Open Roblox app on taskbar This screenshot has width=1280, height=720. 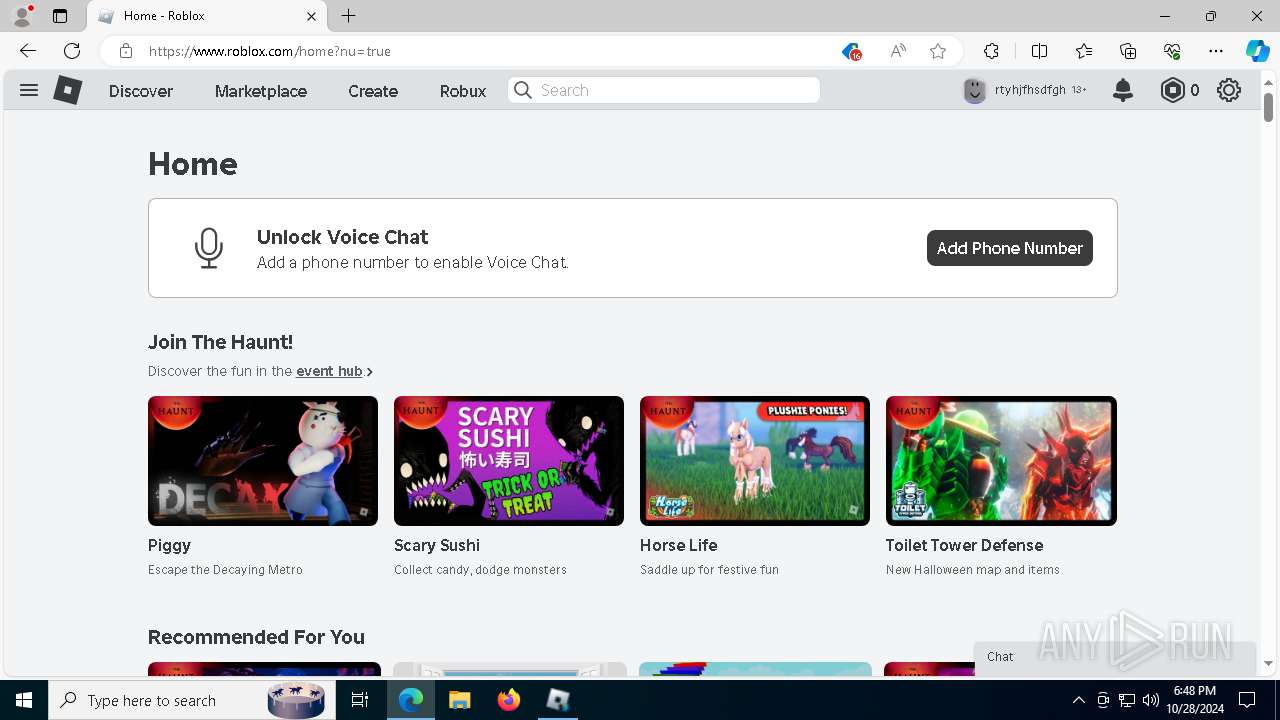pos(558,700)
